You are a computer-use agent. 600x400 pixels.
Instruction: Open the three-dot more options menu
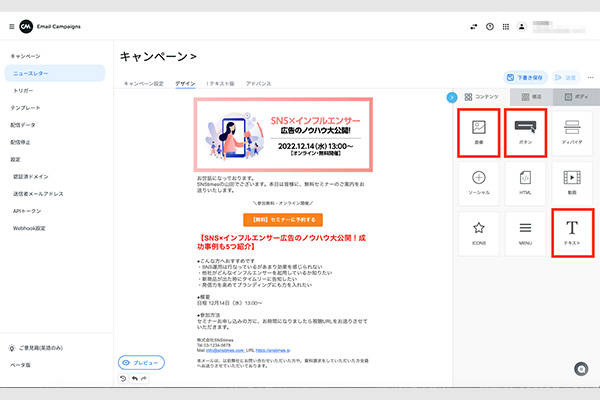click(x=590, y=76)
